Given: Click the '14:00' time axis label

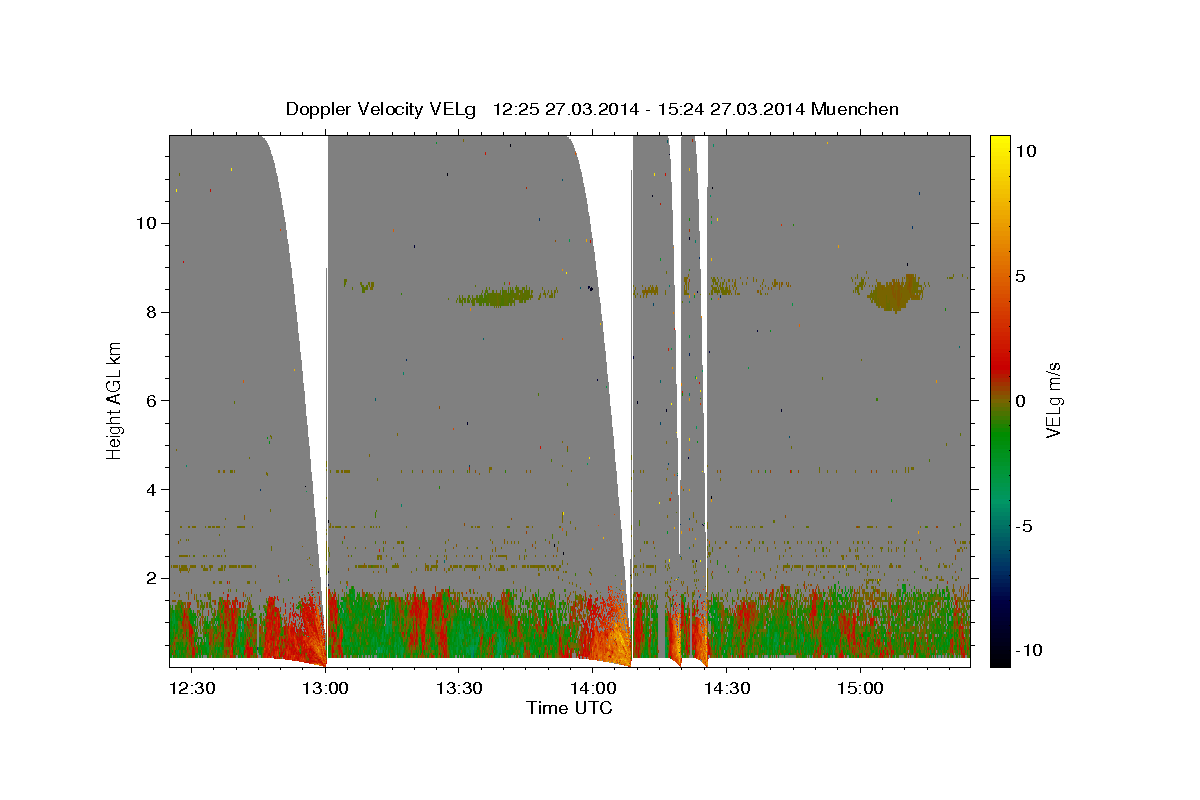Looking at the screenshot, I should (x=593, y=688).
